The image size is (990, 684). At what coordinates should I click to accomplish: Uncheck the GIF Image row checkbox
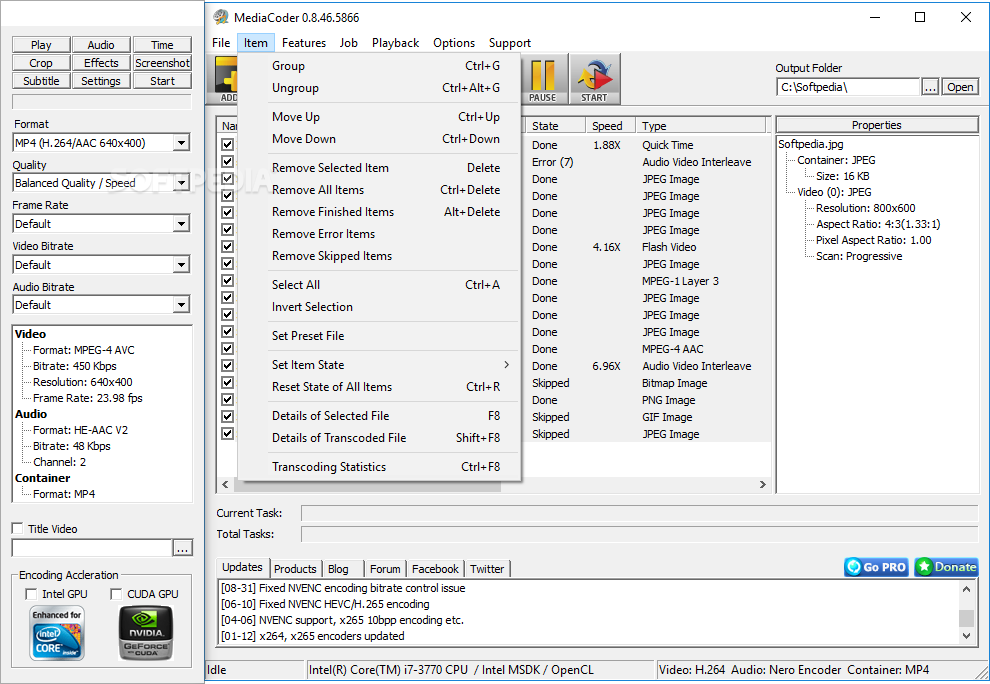point(228,417)
